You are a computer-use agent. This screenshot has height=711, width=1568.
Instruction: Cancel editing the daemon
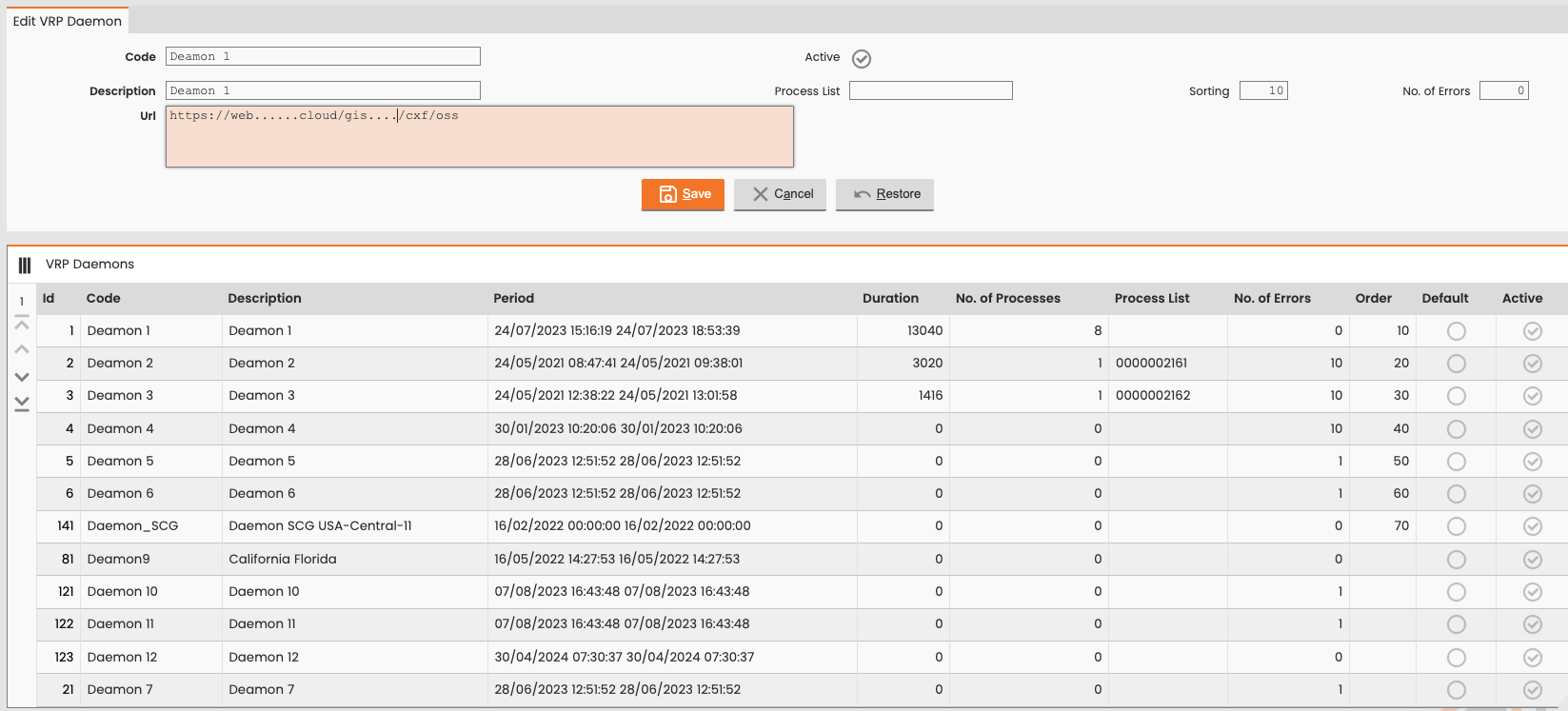[780, 194]
